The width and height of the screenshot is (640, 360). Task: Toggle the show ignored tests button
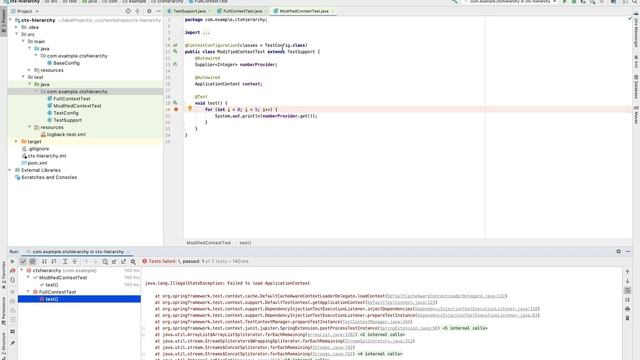point(33,262)
